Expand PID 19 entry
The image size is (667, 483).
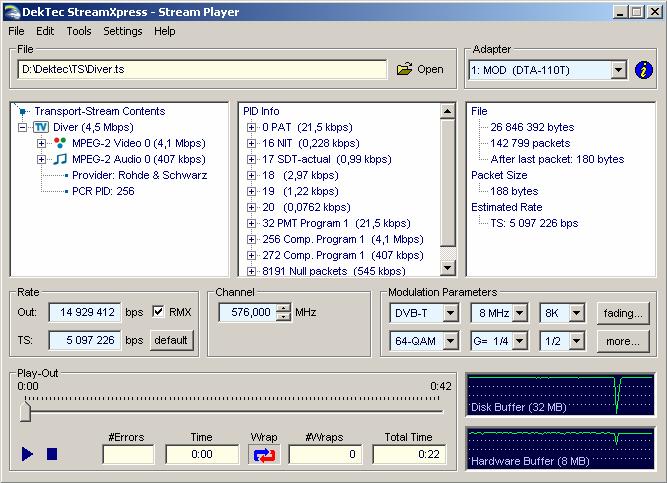(x=251, y=191)
